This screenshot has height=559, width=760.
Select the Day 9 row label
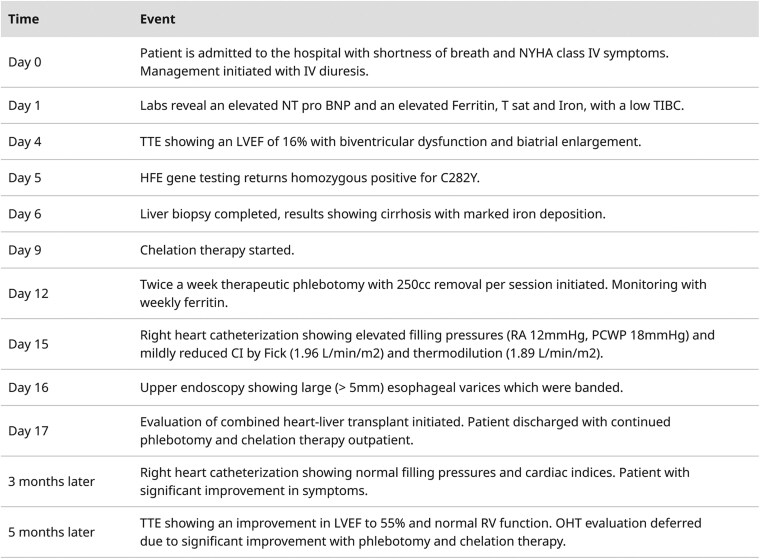[25, 250]
